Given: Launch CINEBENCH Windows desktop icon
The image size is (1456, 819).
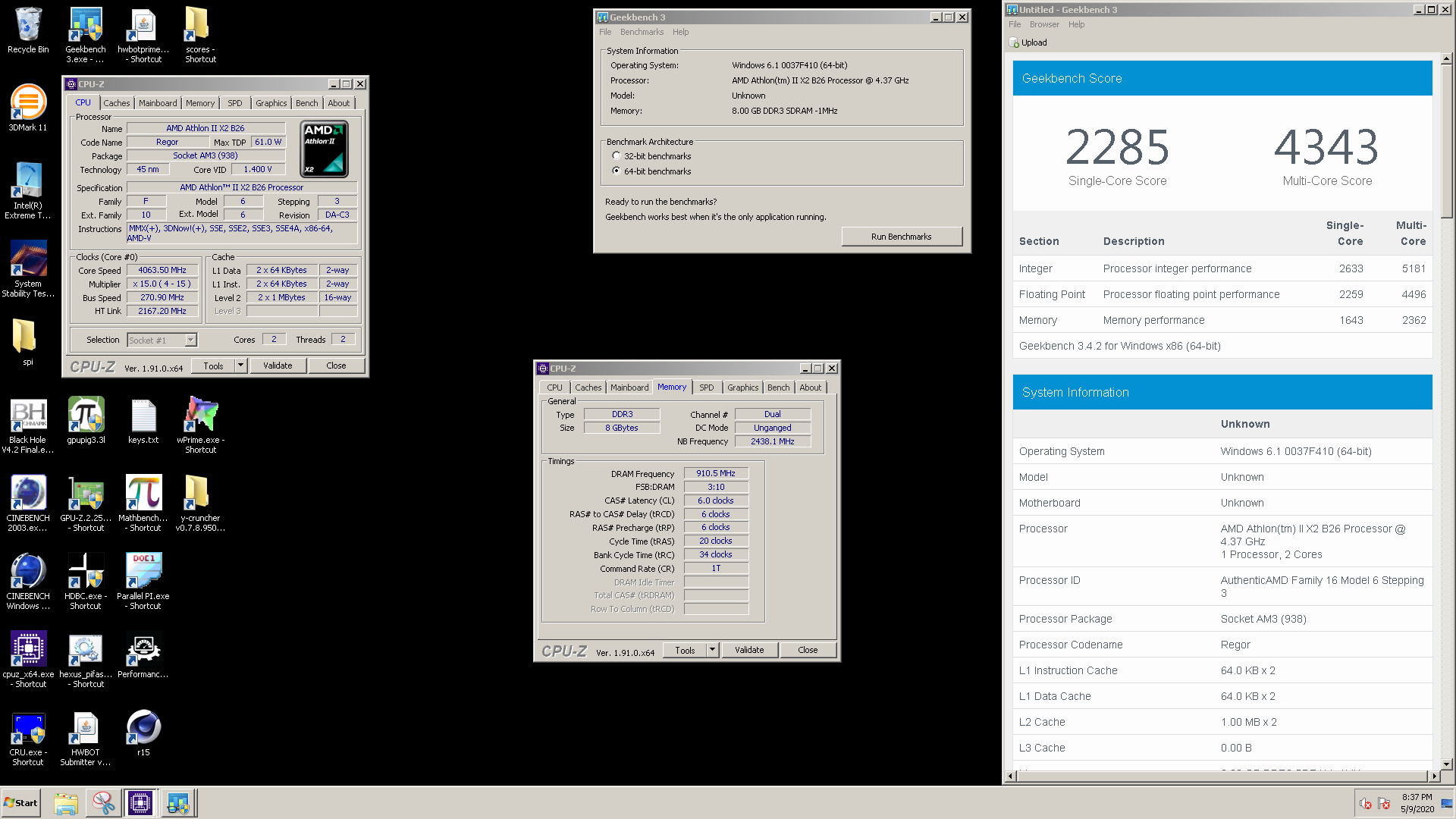Looking at the screenshot, I should click(28, 582).
